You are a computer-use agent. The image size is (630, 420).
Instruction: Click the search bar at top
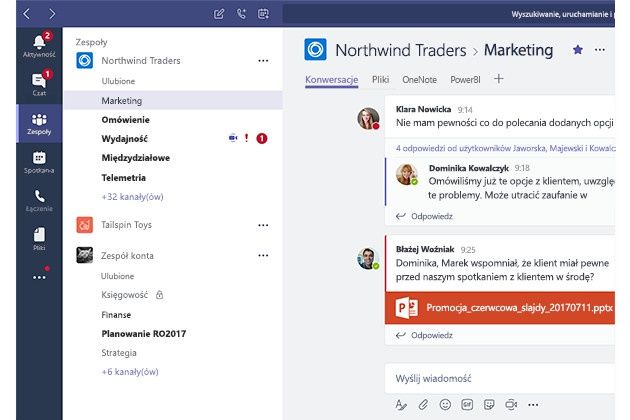point(449,14)
